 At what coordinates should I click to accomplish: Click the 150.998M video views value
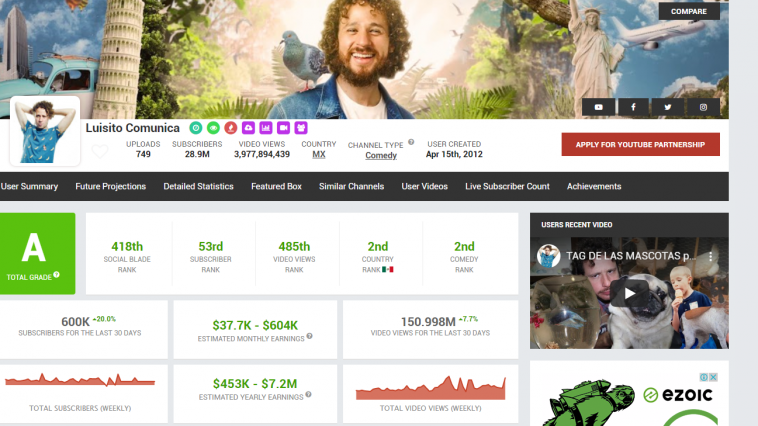pos(428,322)
